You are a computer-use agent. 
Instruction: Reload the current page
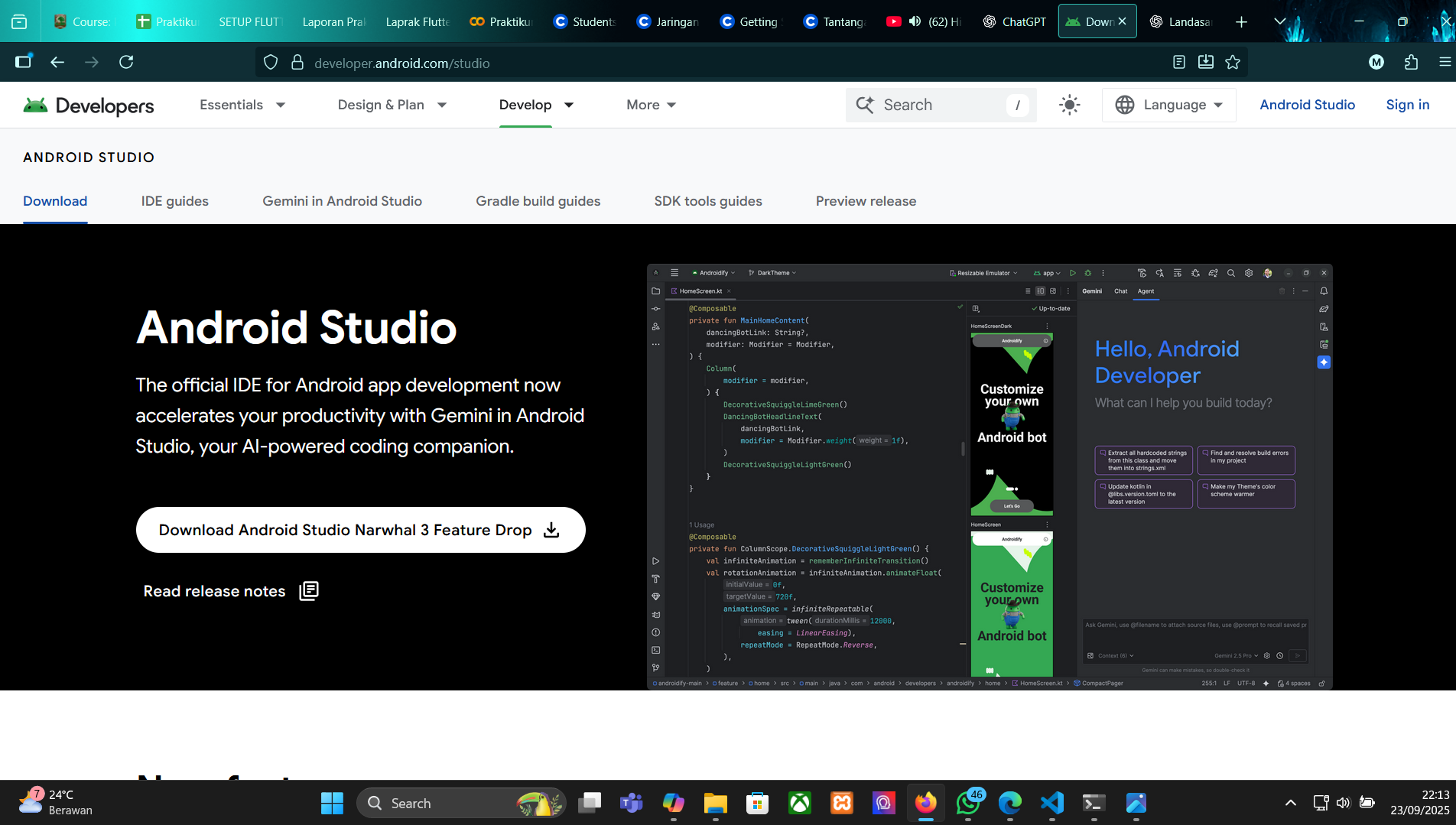tap(126, 63)
